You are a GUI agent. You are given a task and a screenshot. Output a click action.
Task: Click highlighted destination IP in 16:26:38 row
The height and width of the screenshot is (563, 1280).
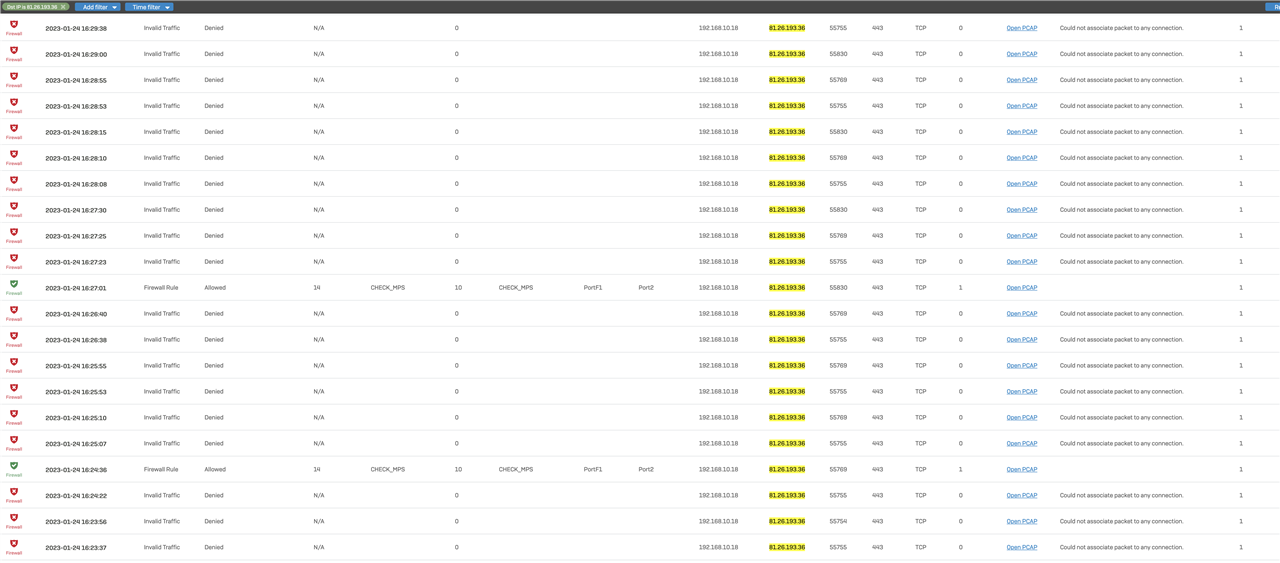point(787,340)
